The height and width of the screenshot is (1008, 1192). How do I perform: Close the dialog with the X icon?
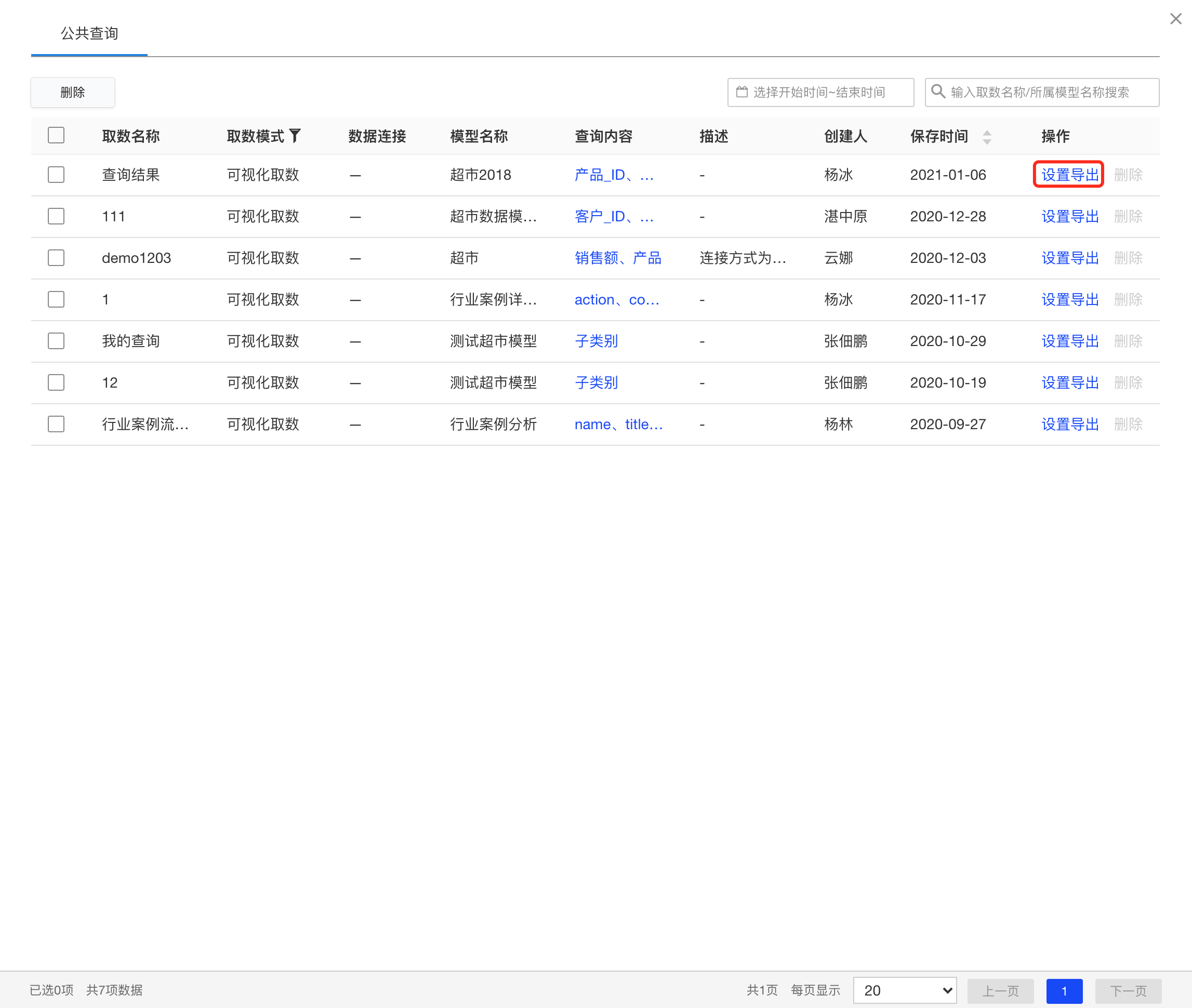(1175, 19)
